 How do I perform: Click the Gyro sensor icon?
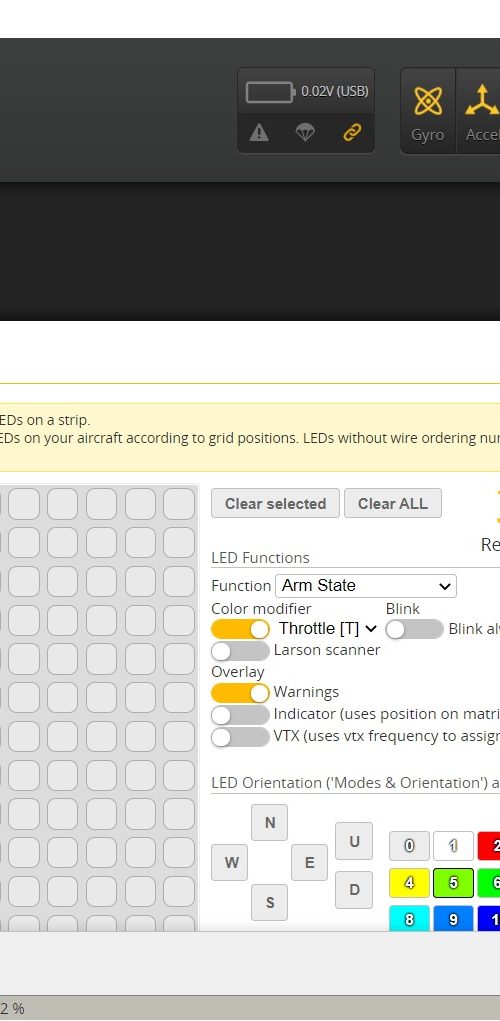click(x=427, y=101)
